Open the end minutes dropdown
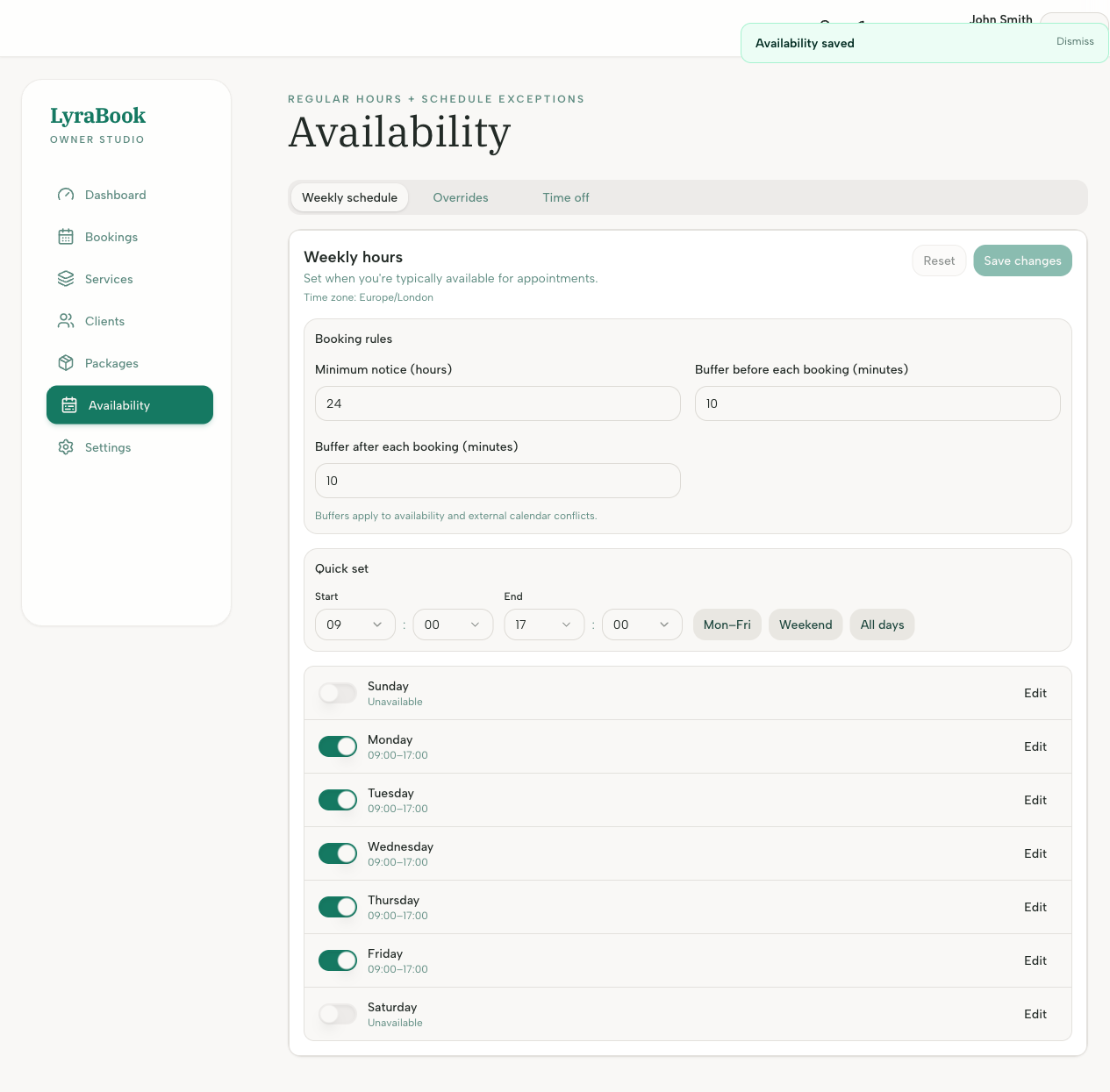The height and width of the screenshot is (1092, 1110). [641, 625]
